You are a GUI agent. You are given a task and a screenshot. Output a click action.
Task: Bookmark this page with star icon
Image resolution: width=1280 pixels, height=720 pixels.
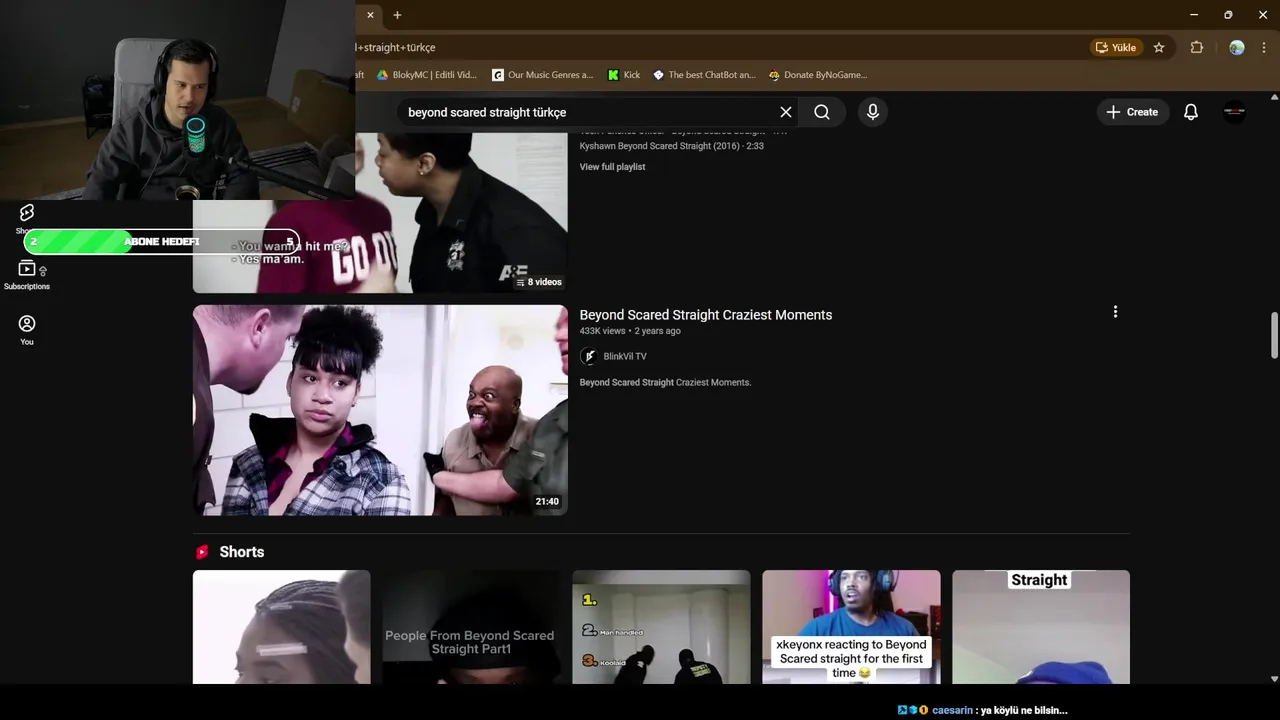tap(1159, 47)
